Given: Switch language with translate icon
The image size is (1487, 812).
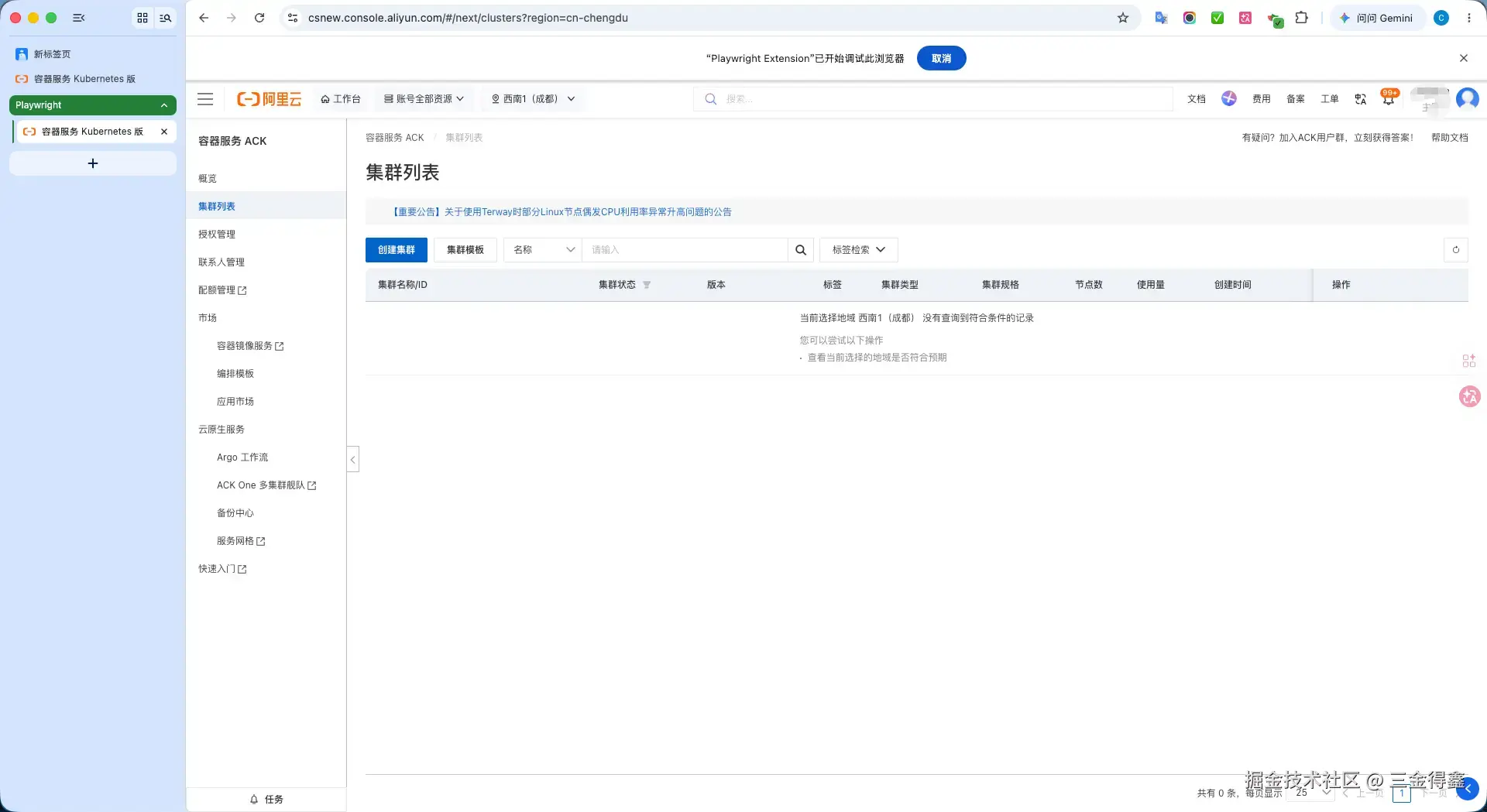Looking at the screenshot, I should tap(1361, 99).
